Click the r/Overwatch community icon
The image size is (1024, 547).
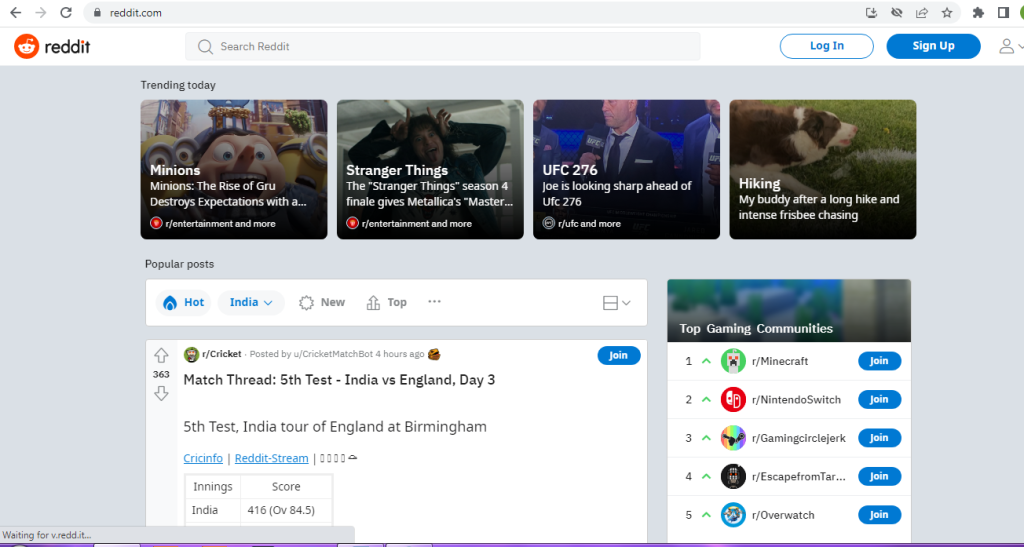(x=733, y=515)
